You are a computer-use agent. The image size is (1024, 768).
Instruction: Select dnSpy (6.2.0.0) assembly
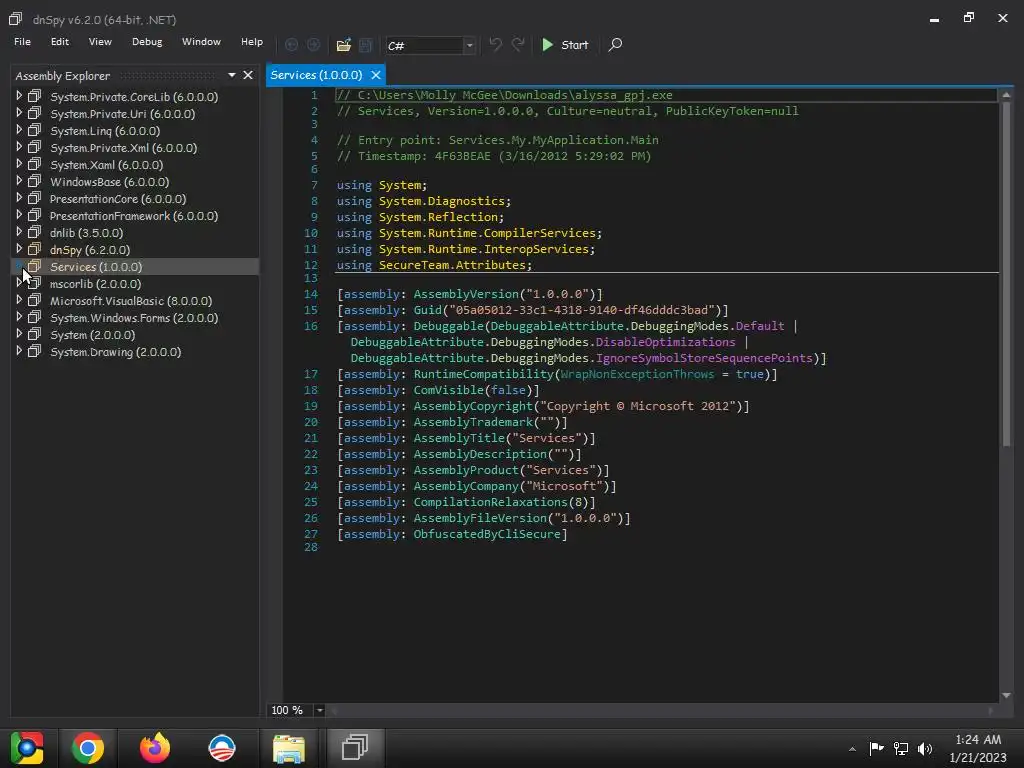click(90, 249)
